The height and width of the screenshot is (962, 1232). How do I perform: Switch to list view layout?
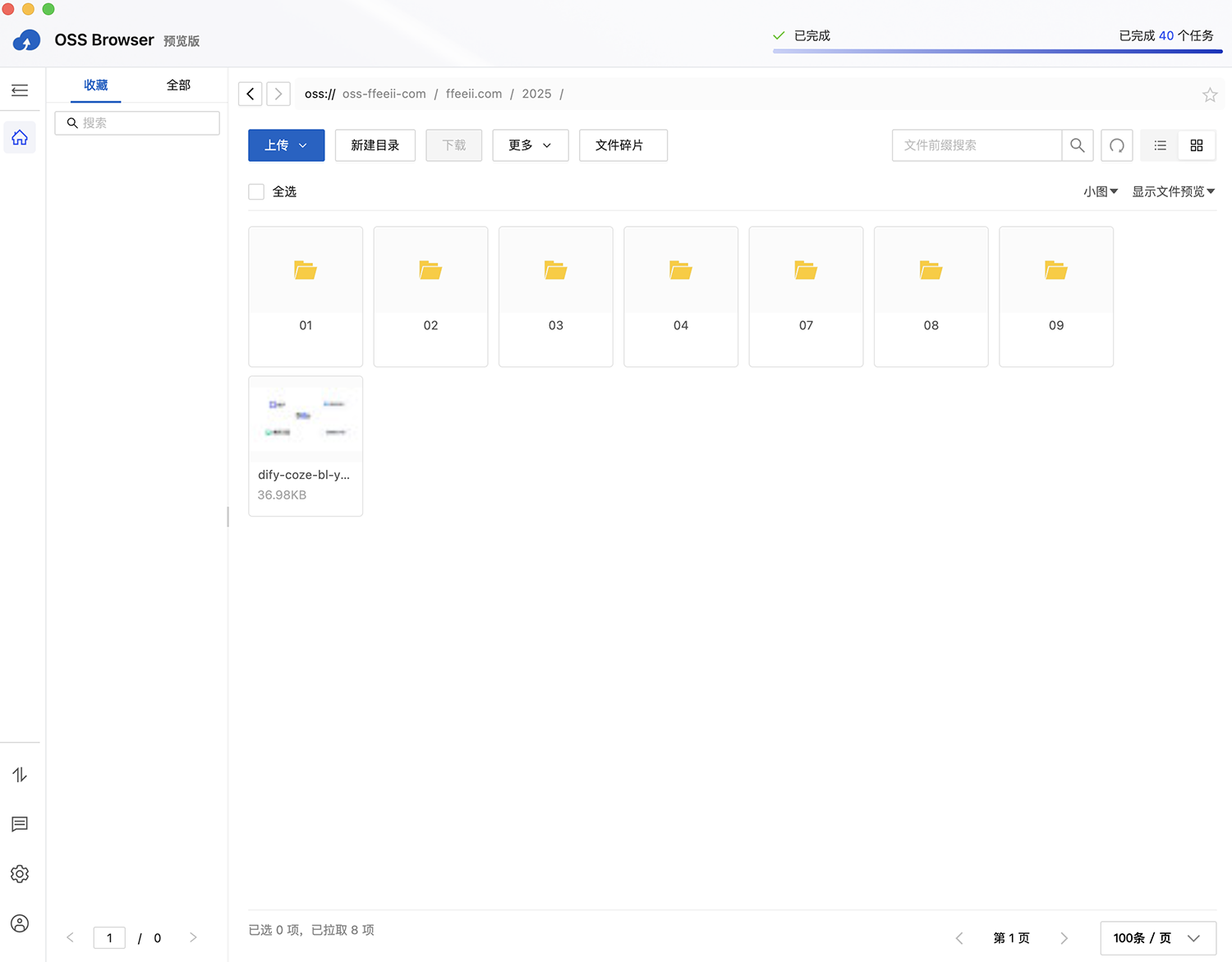click(x=1159, y=145)
